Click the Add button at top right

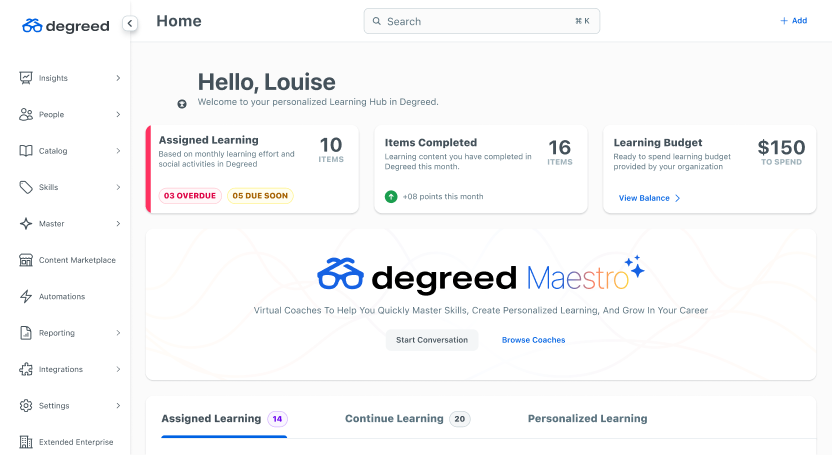(794, 21)
